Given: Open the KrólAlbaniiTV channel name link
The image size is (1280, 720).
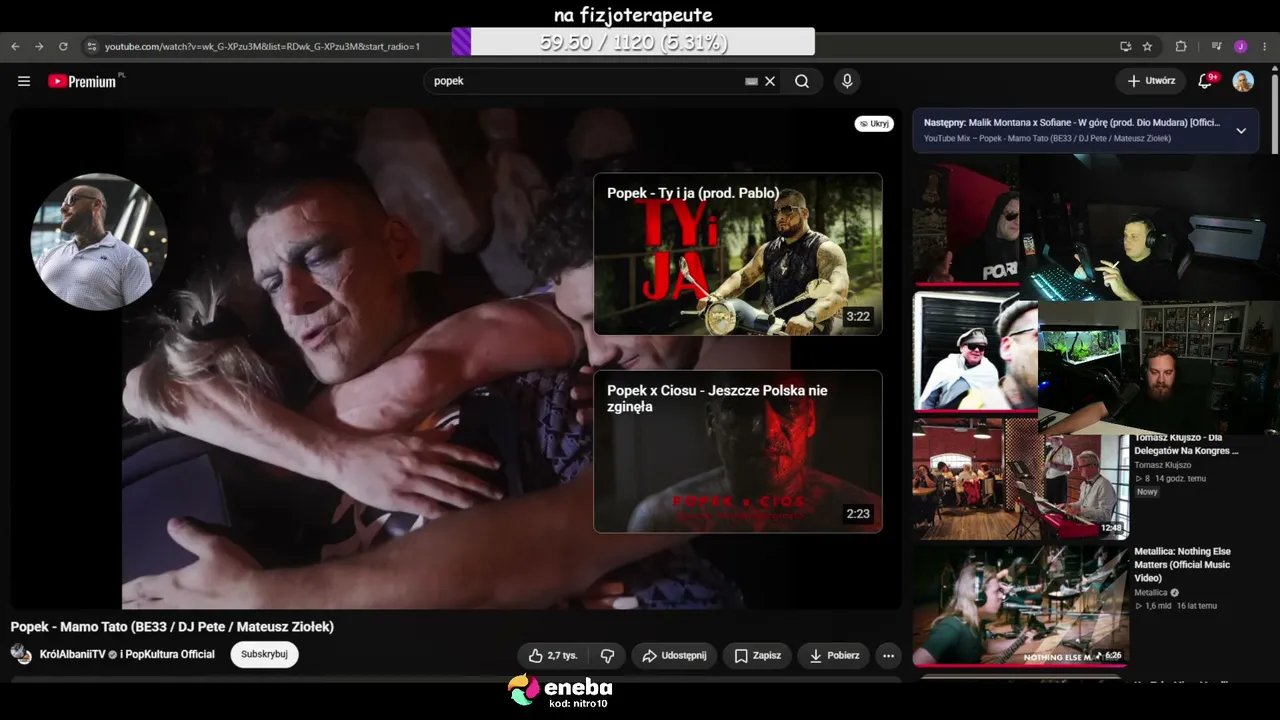Looking at the screenshot, I should pyautogui.click(x=72, y=655).
